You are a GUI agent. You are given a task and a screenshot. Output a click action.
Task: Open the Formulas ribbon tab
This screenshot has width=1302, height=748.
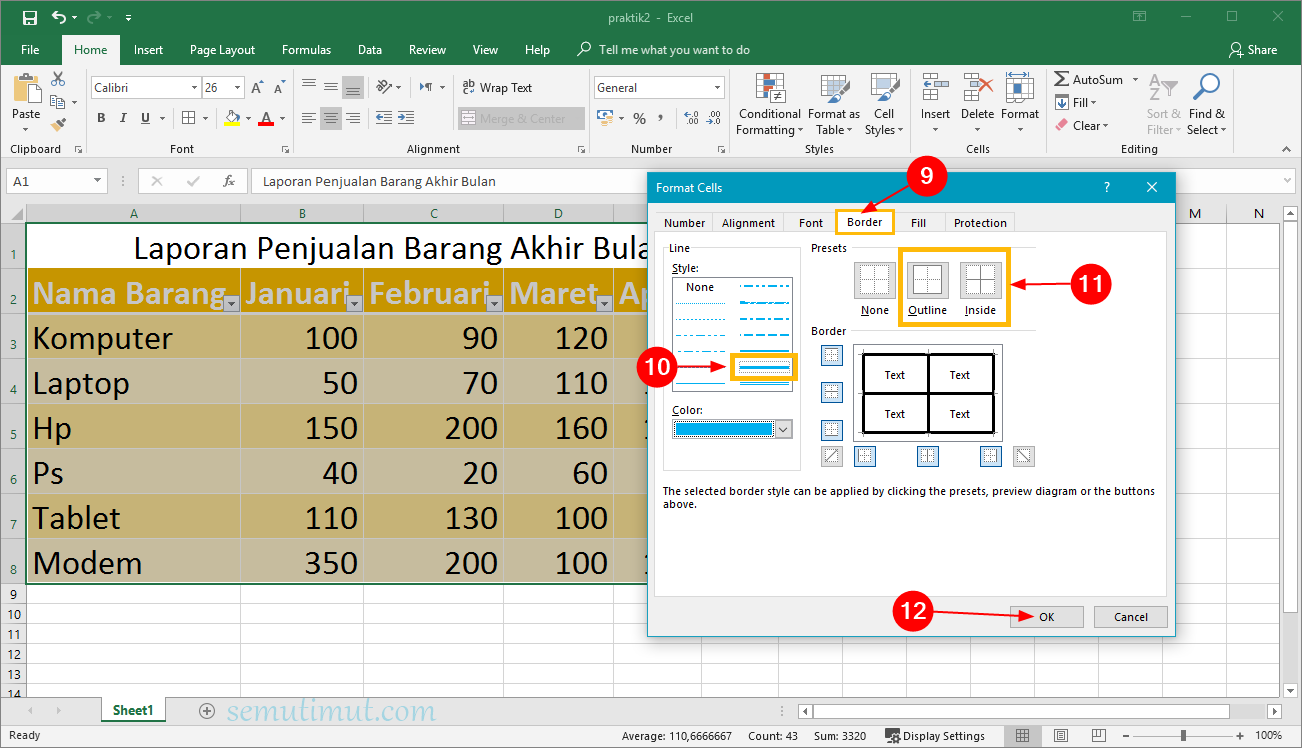306,49
